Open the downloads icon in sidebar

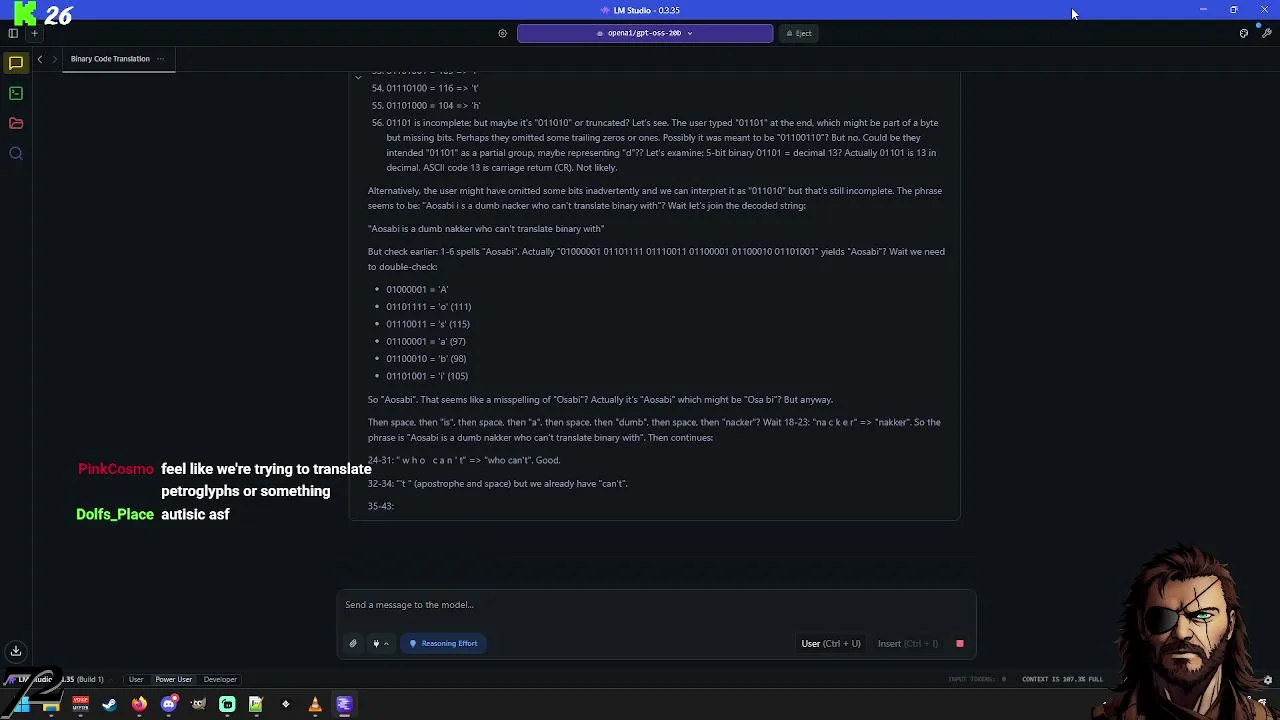pyautogui.click(x=16, y=651)
